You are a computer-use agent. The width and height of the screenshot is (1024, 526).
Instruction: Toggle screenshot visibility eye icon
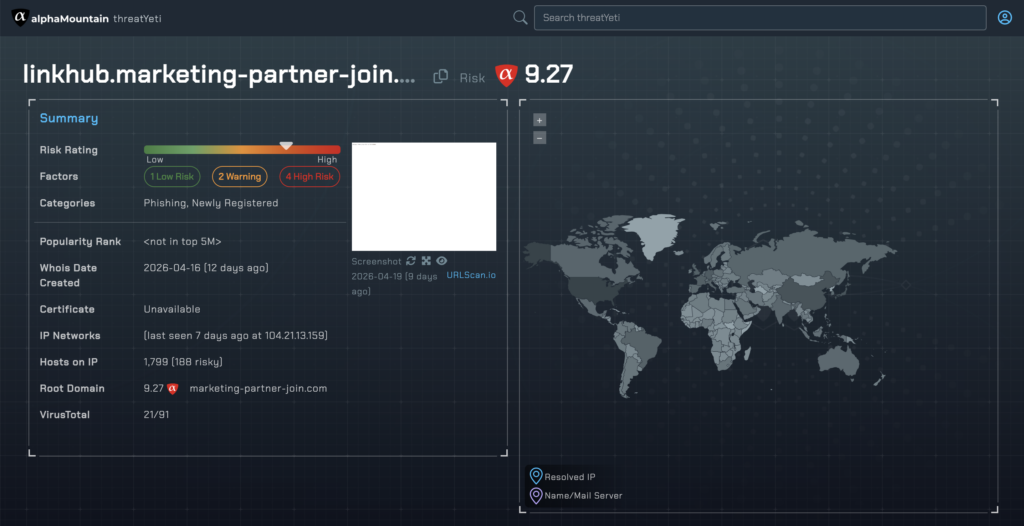(441, 261)
